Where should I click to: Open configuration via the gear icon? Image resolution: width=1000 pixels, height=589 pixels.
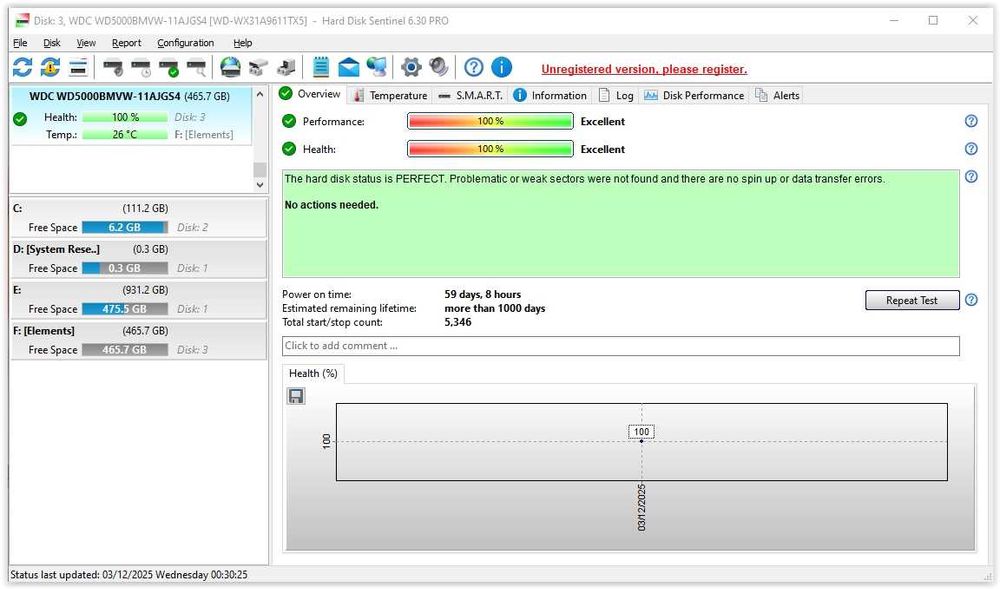click(x=411, y=67)
